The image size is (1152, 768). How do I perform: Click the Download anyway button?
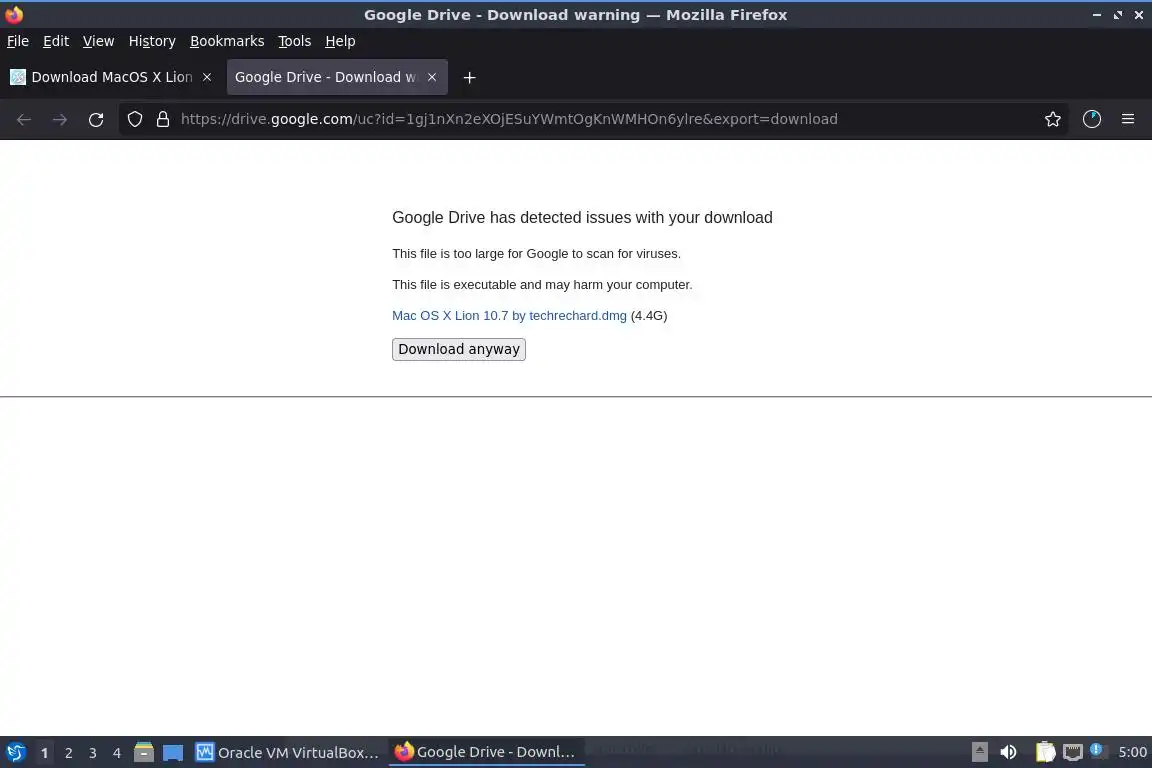pyautogui.click(x=458, y=349)
